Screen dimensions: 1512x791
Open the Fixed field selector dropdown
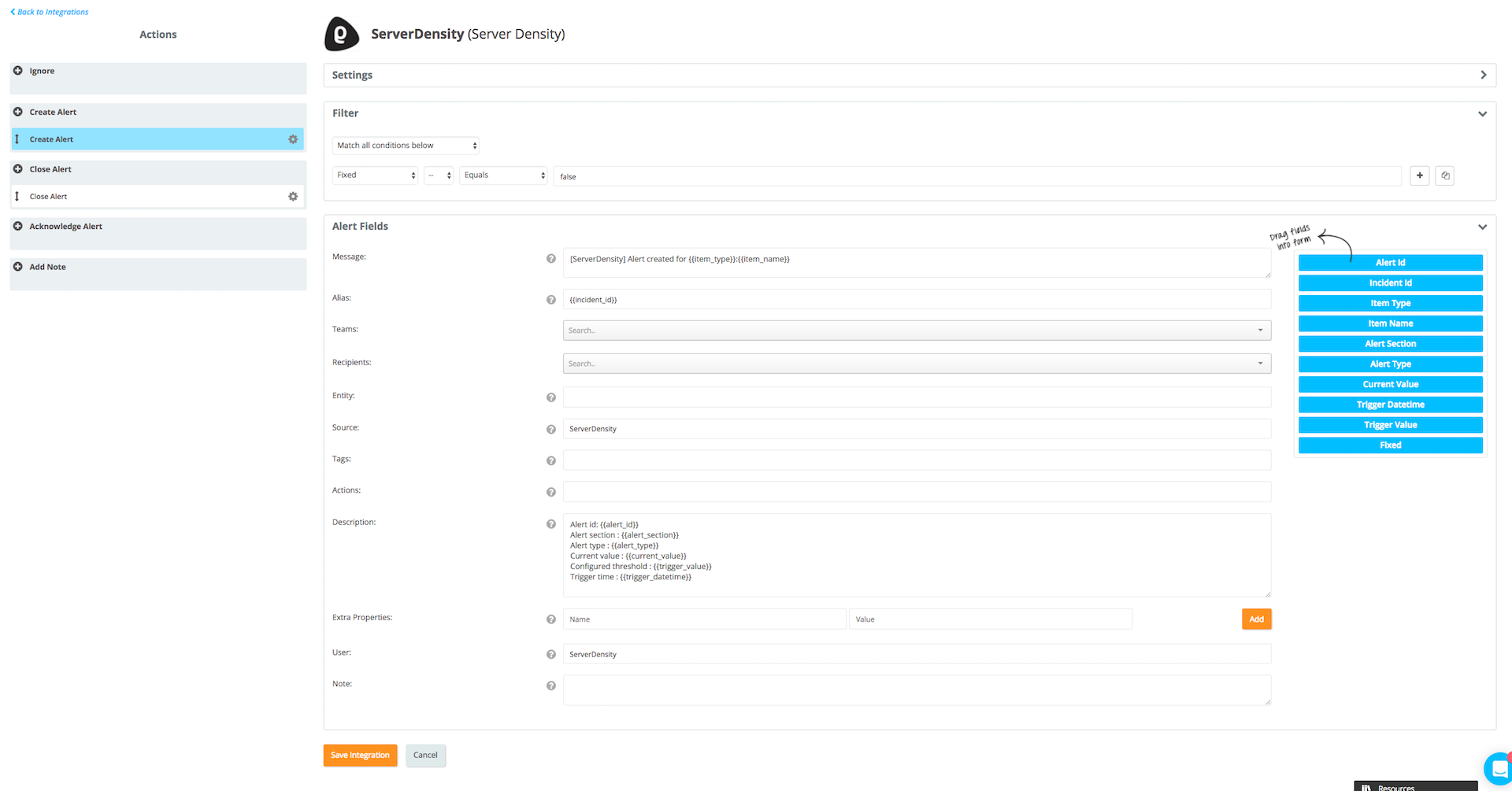point(375,176)
